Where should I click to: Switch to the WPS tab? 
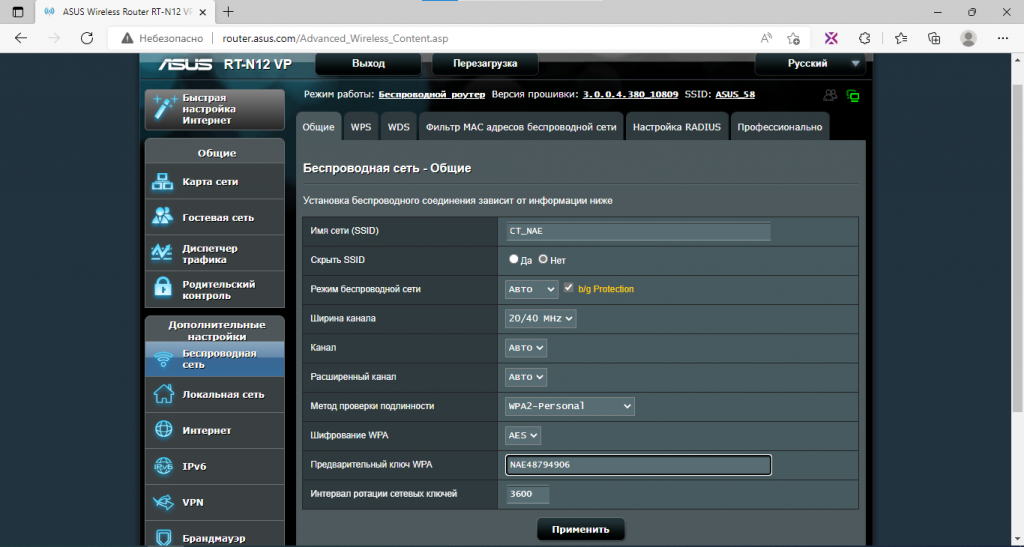tap(360, 127)
